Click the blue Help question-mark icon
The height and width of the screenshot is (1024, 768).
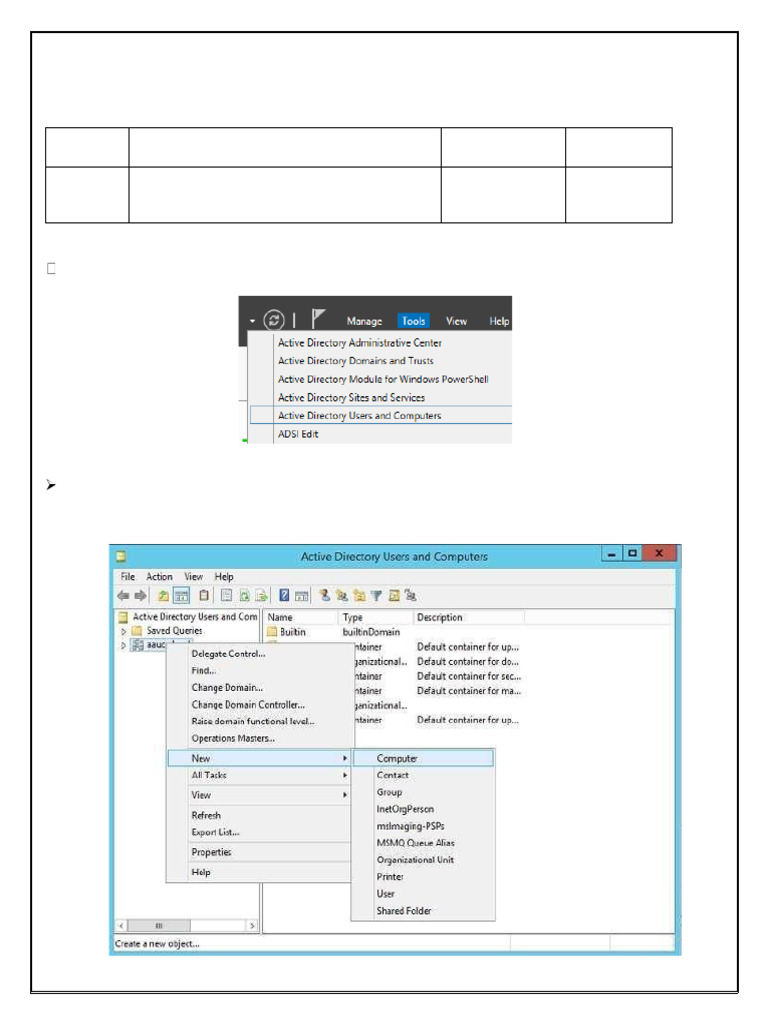click(x=284, y=595)
